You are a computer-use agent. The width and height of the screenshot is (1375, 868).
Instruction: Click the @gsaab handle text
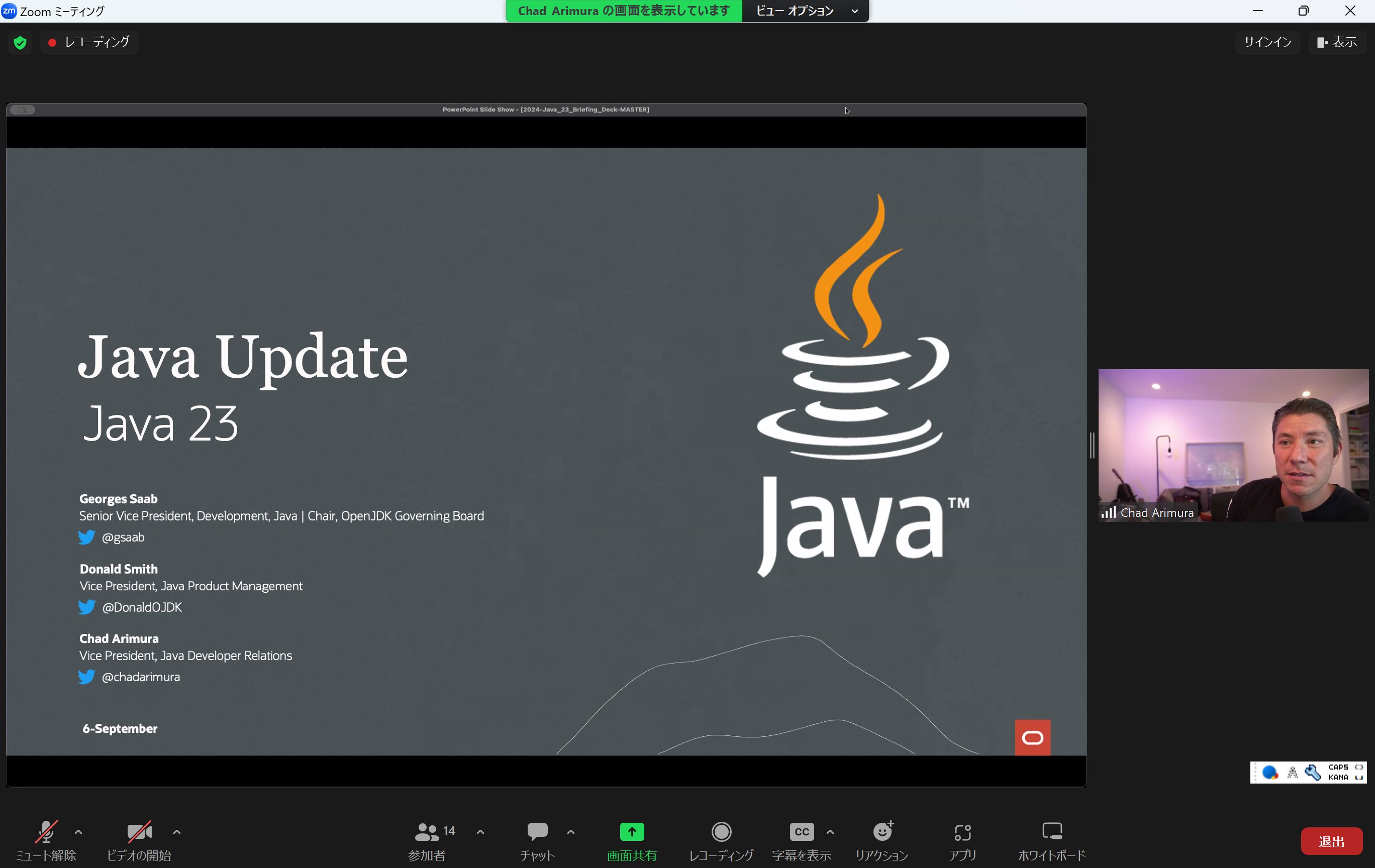click(123, 537)
